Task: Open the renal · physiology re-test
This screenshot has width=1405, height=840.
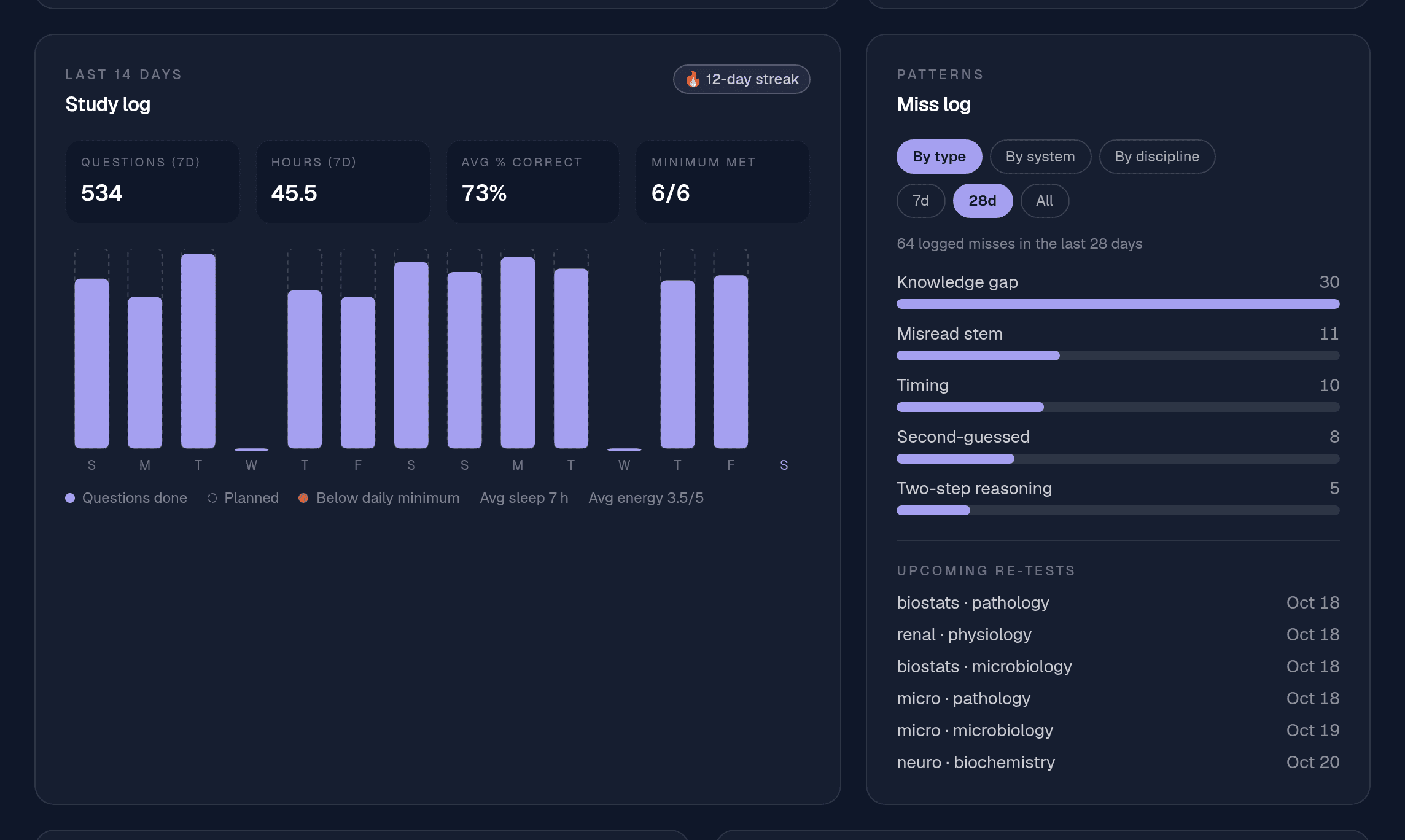Action: click(1118, 634)
